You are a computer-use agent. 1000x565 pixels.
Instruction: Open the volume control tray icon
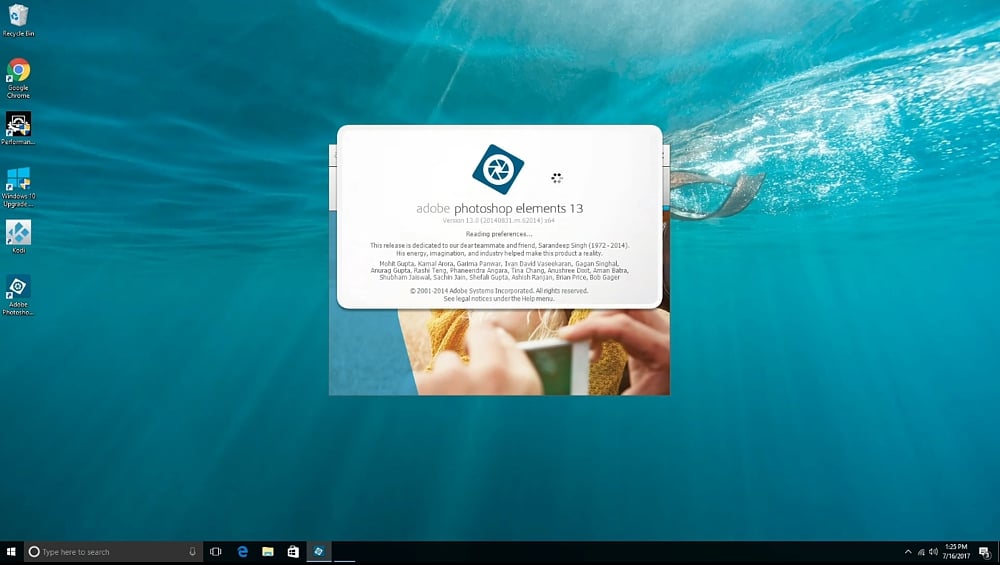click(933, 552)
